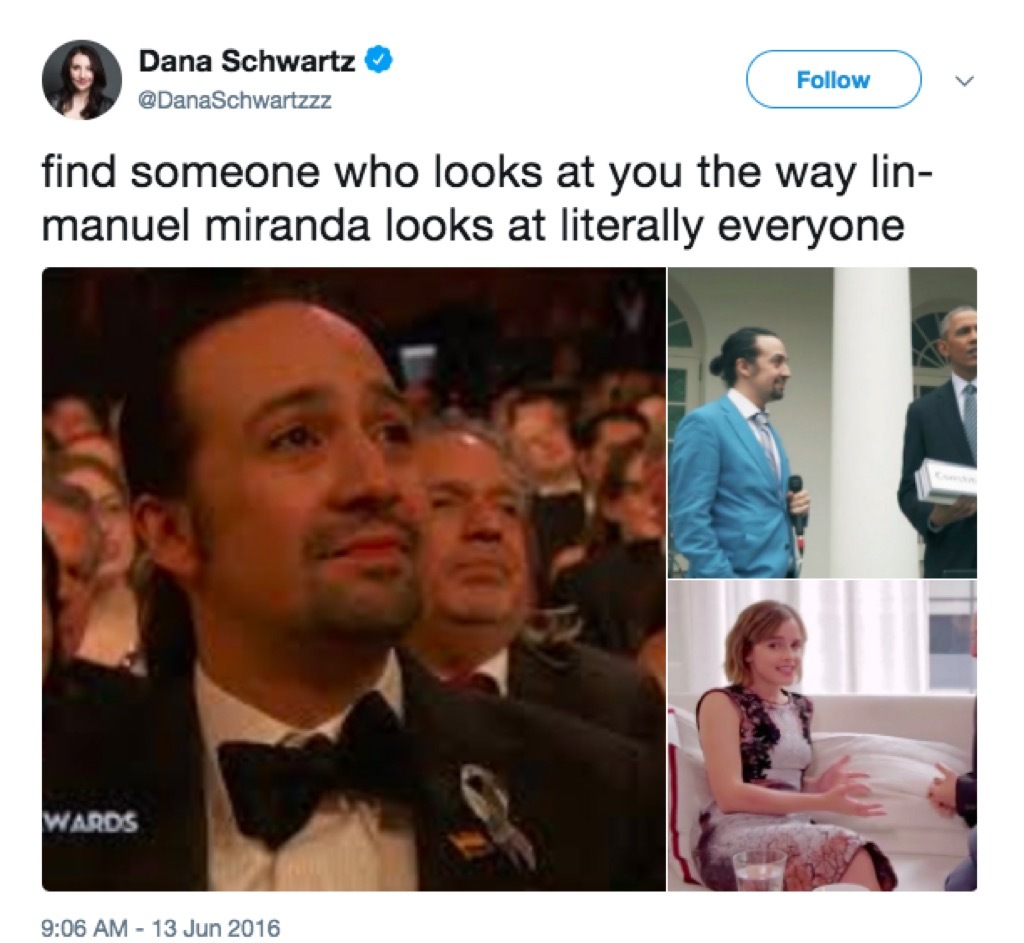Click the Dana Schwartz display name
The height and width of the screenshot is (943, 1024).
[244, 60]
